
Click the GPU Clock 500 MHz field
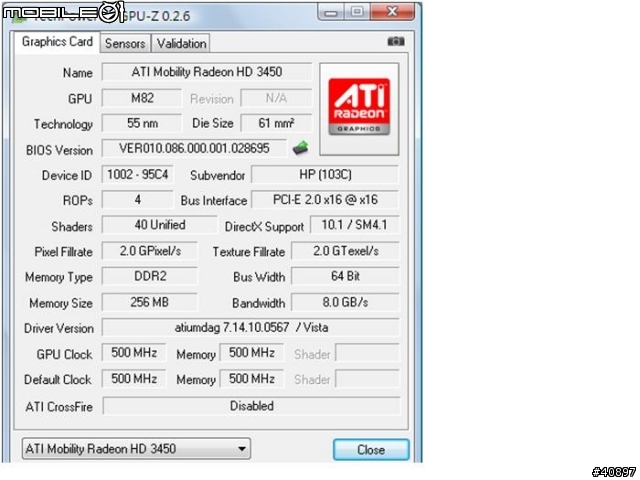[134, 353]
